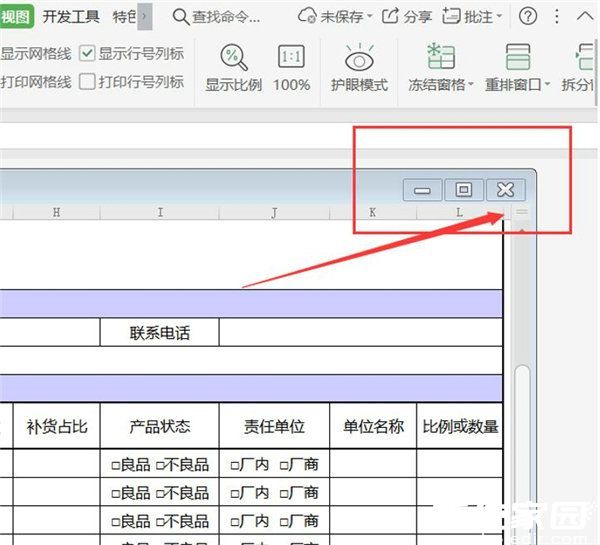Check 打印行号列标 checkbox
The width and height of the screenshot is (600, 545).
coord(87,82)
